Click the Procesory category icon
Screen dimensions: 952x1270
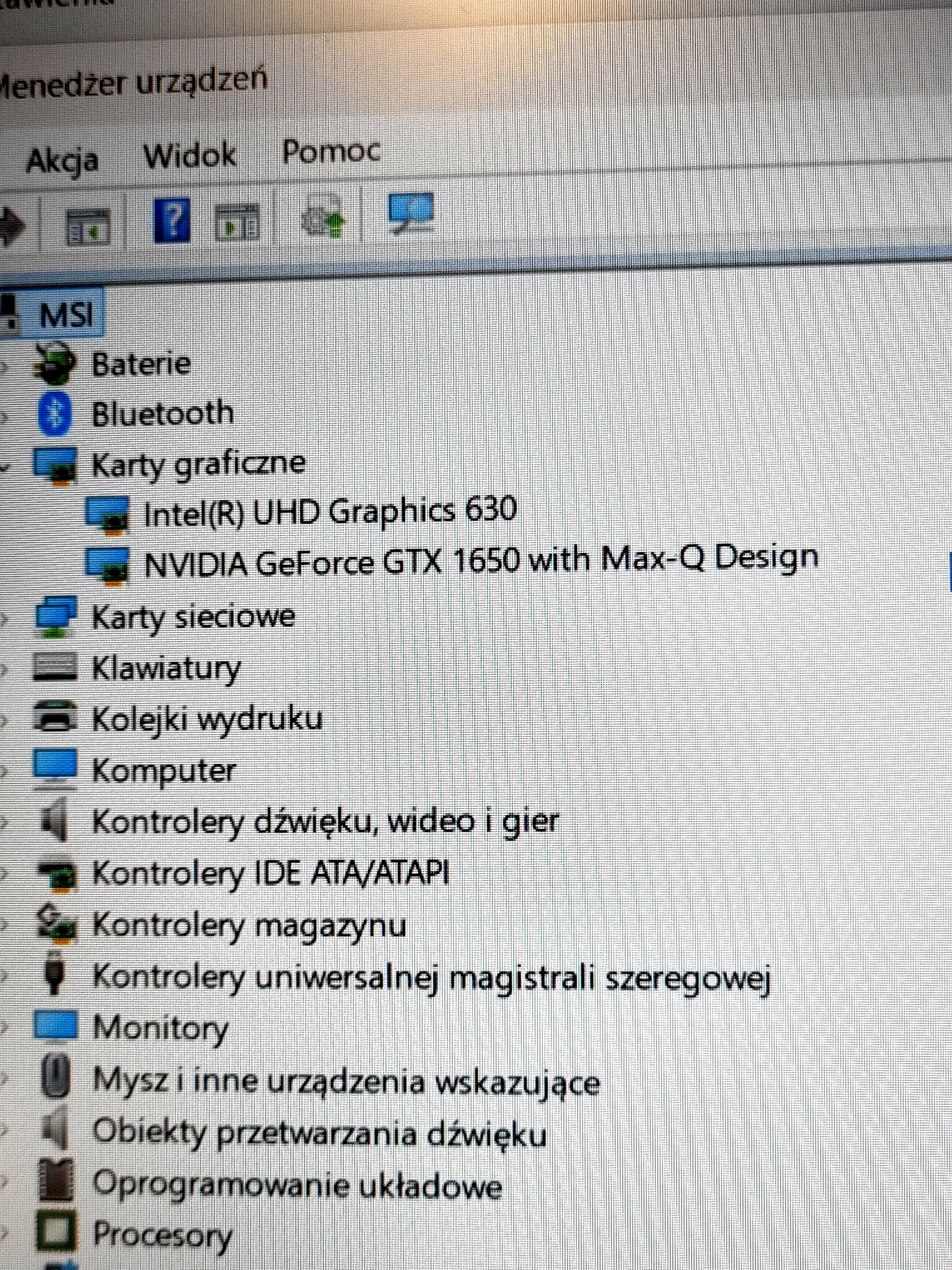(x=56, y=1231)
